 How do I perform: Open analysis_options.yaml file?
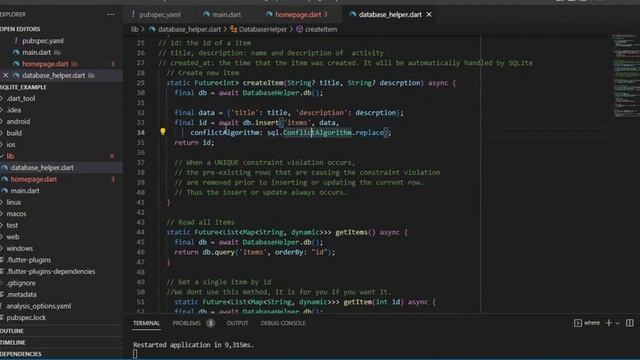click(x=38, y=306)
